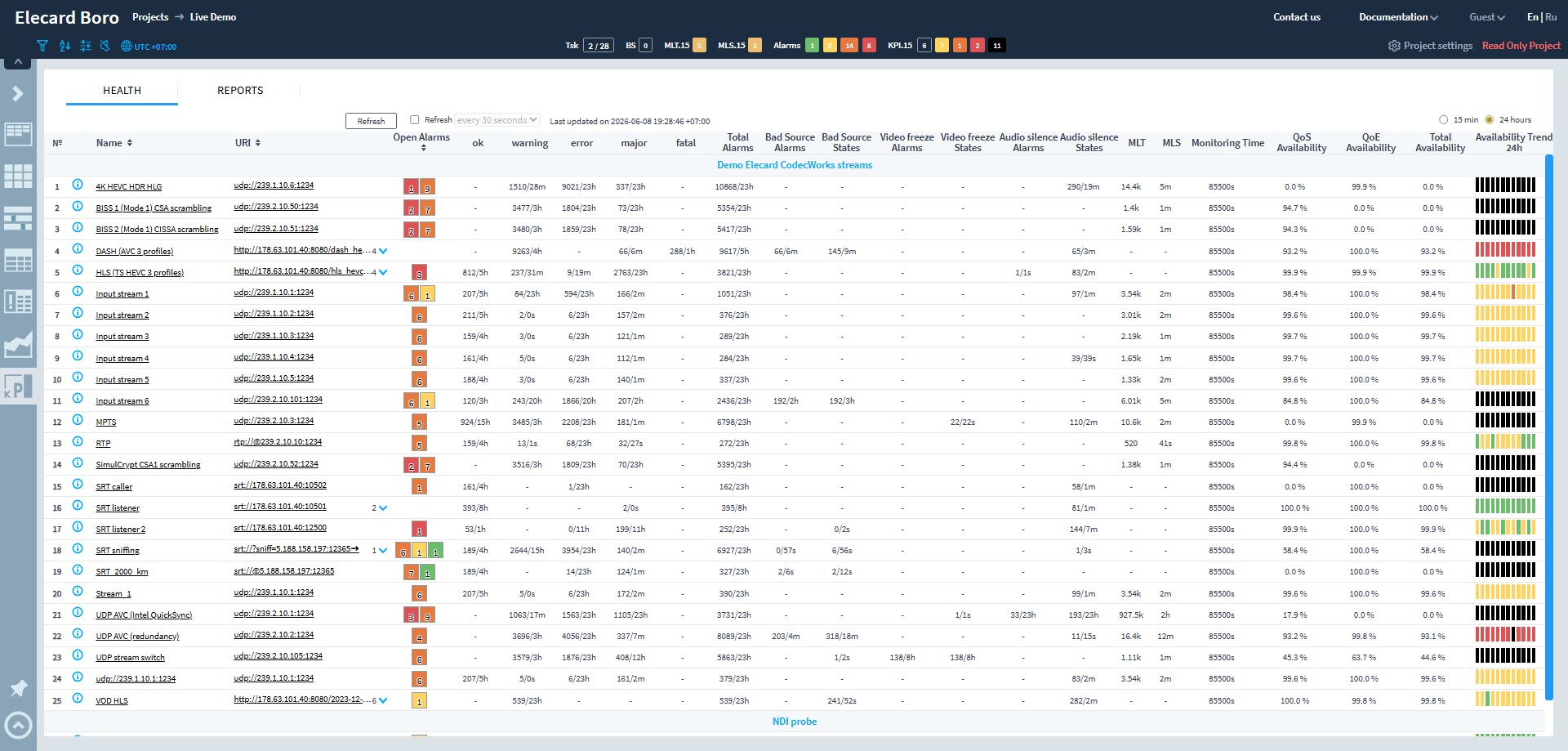Open the Guest user dropdown
Screen dimensions: 1568x751
[x=1487, y=17]
